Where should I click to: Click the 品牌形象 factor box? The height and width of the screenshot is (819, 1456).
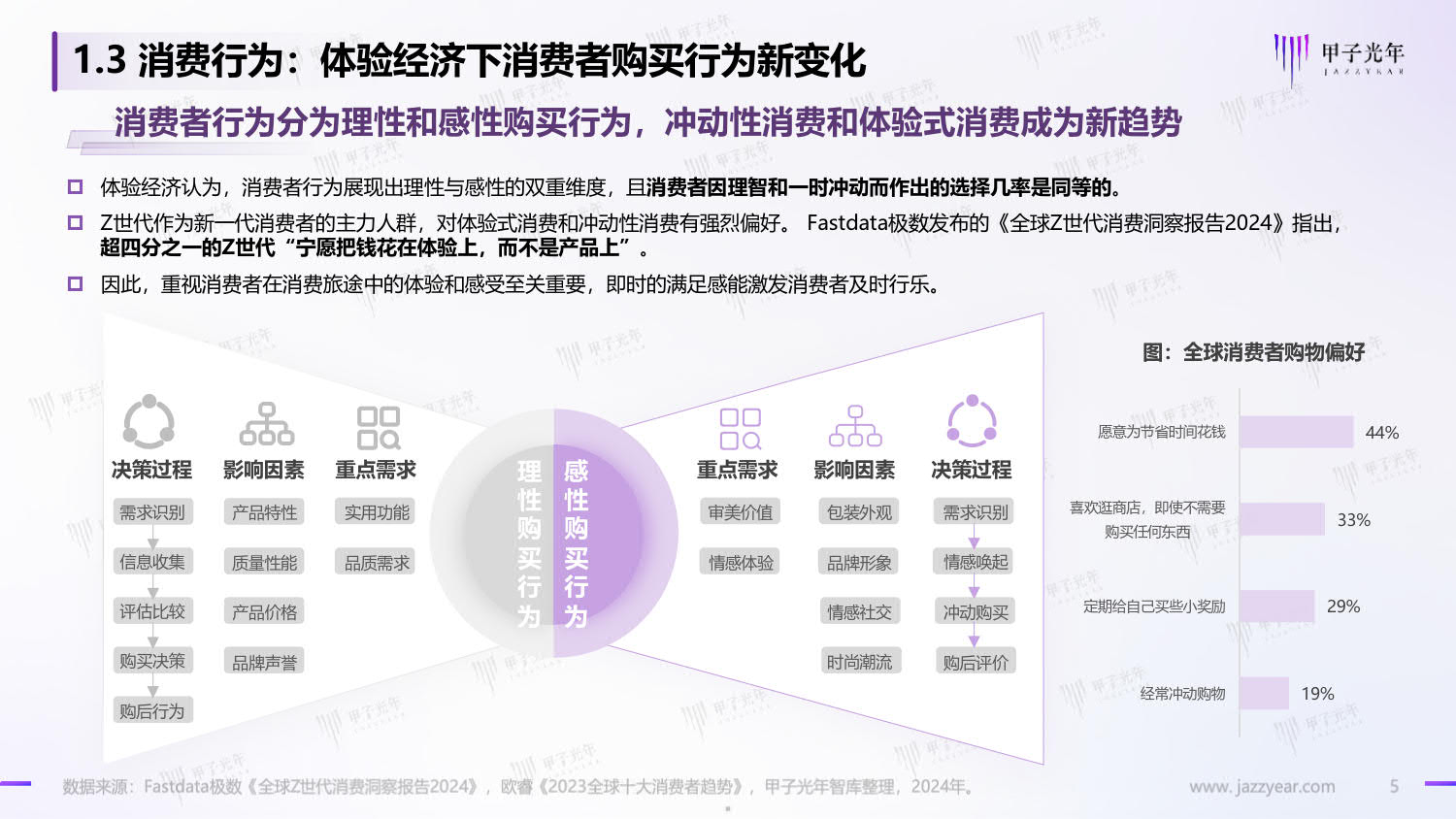click(x=859, y=563)
